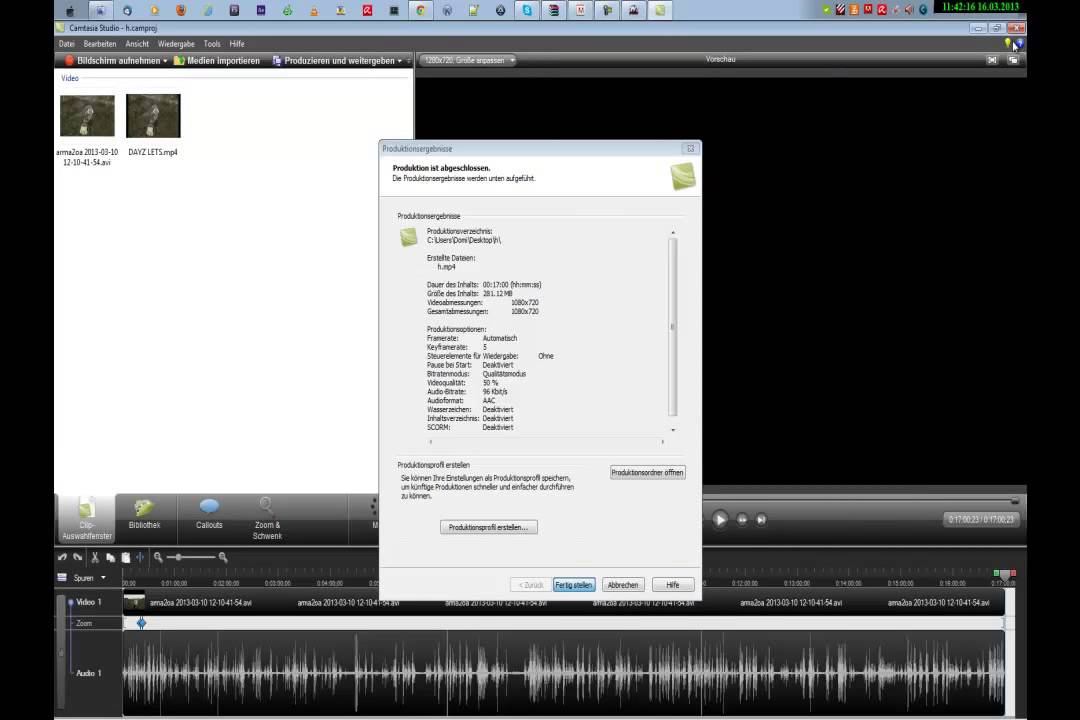Click the step forward button beside play
The image size is (1080, 720).
coord(742,520)
